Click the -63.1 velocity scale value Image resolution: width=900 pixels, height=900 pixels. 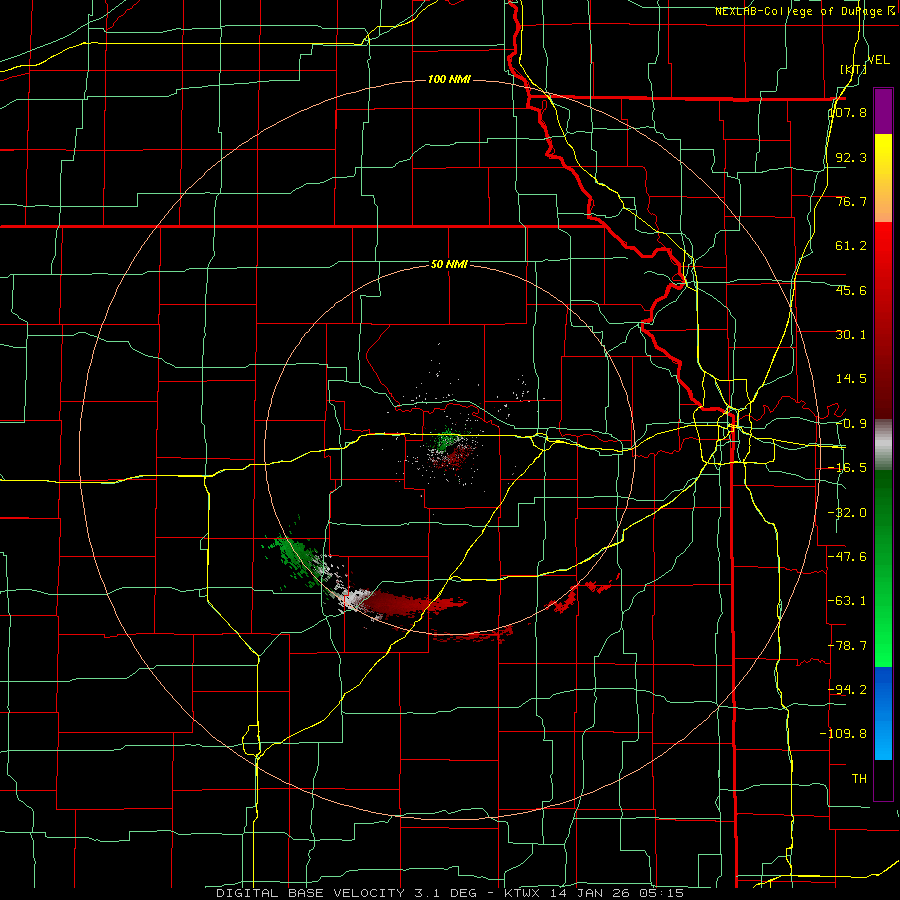pos(848,601)
